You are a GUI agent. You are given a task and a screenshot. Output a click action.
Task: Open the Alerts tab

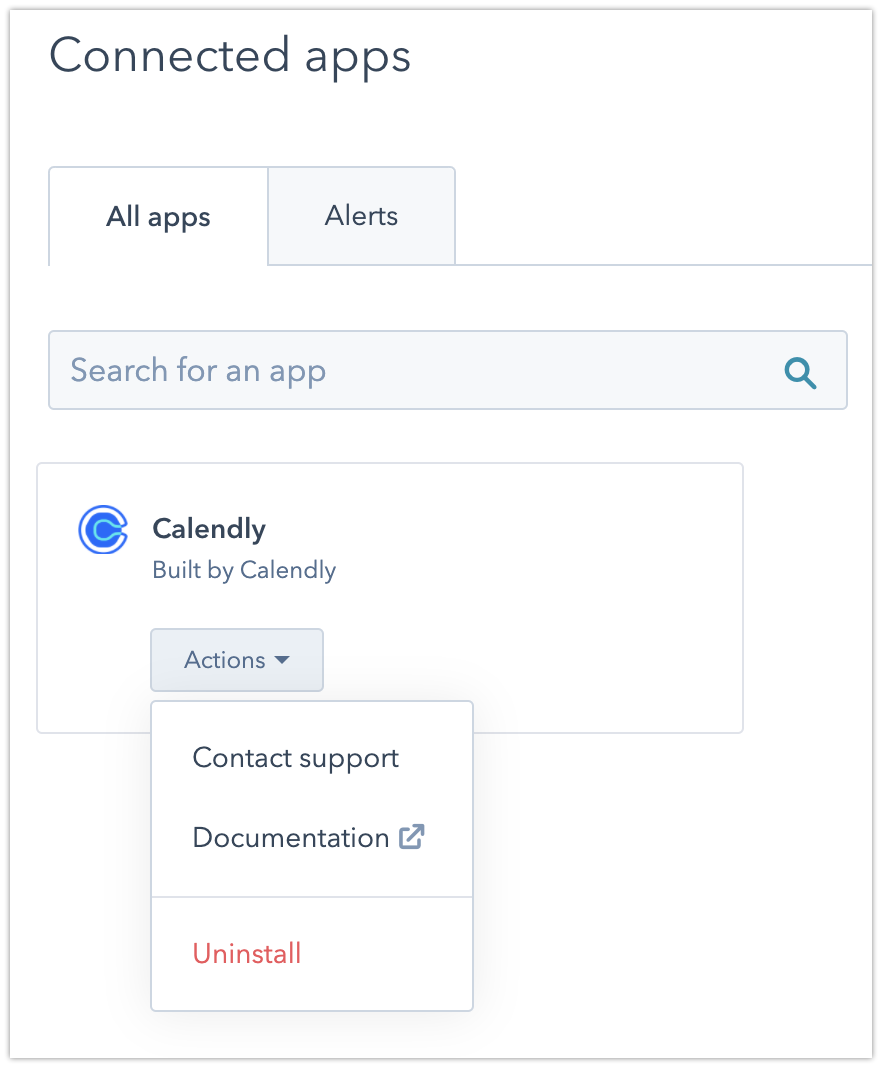(x=361, y=216)
